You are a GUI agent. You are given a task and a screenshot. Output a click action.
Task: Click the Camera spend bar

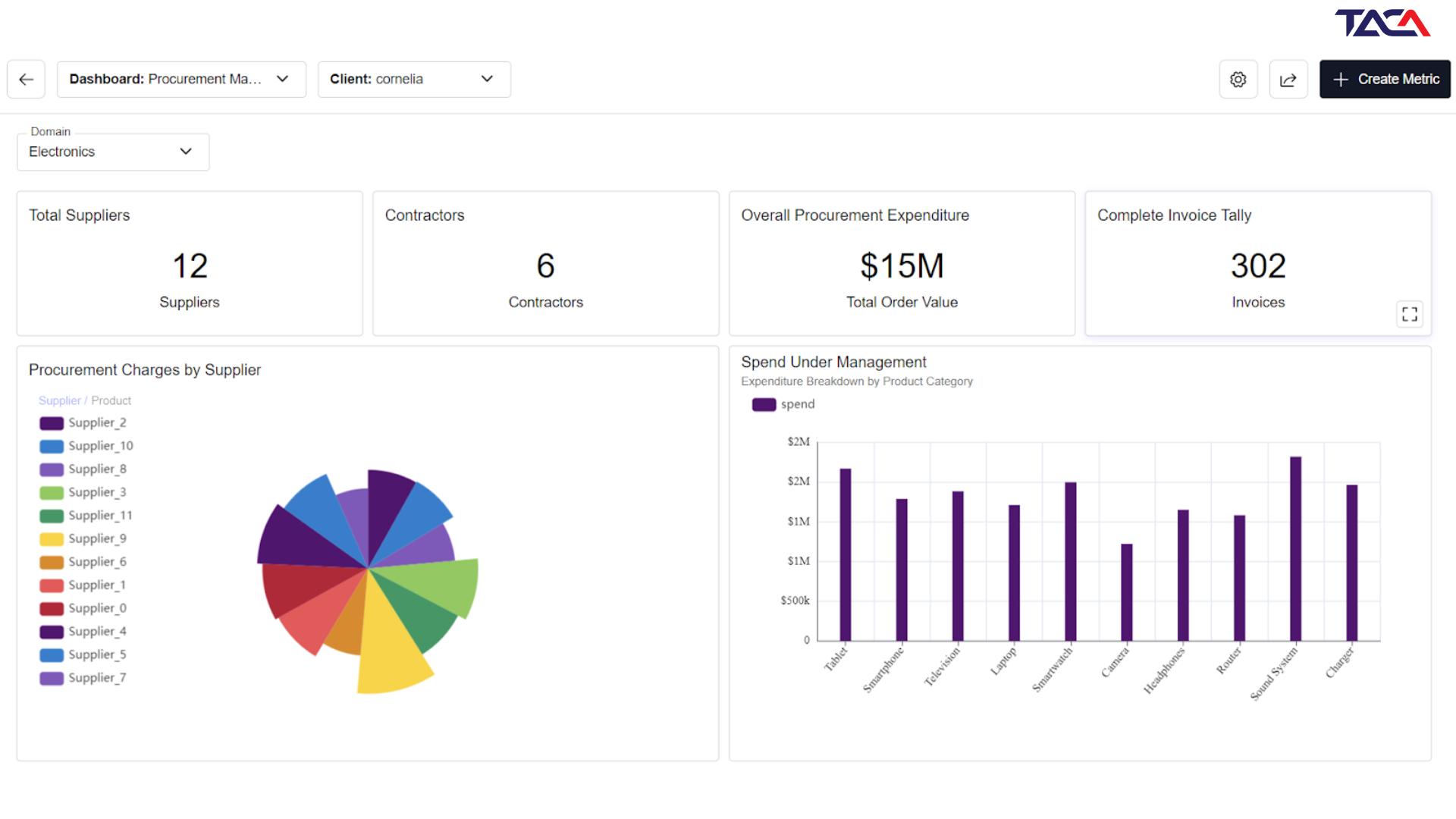coord(1127,592)
